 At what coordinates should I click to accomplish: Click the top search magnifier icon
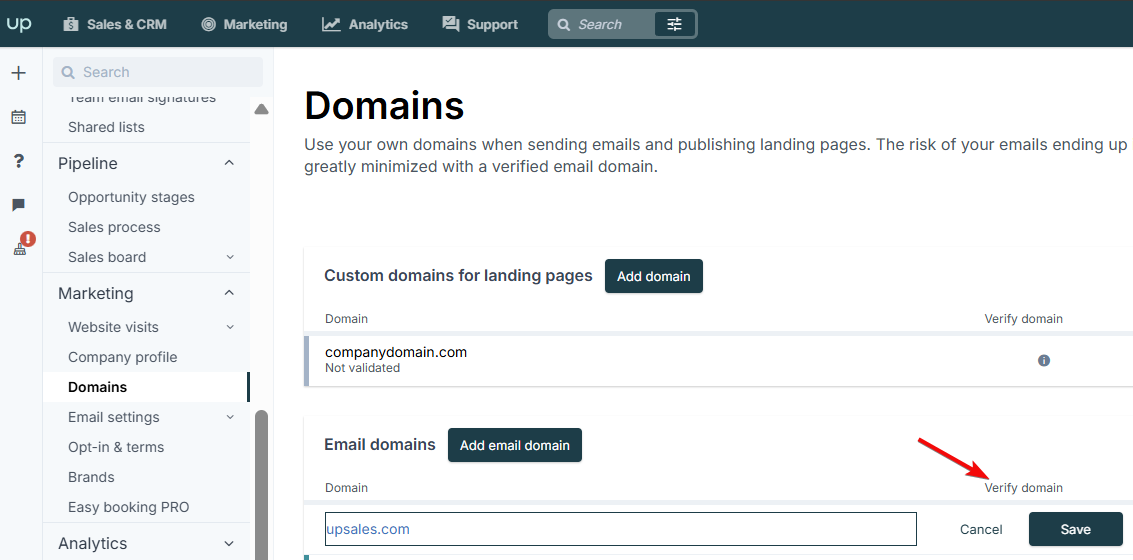564,25
